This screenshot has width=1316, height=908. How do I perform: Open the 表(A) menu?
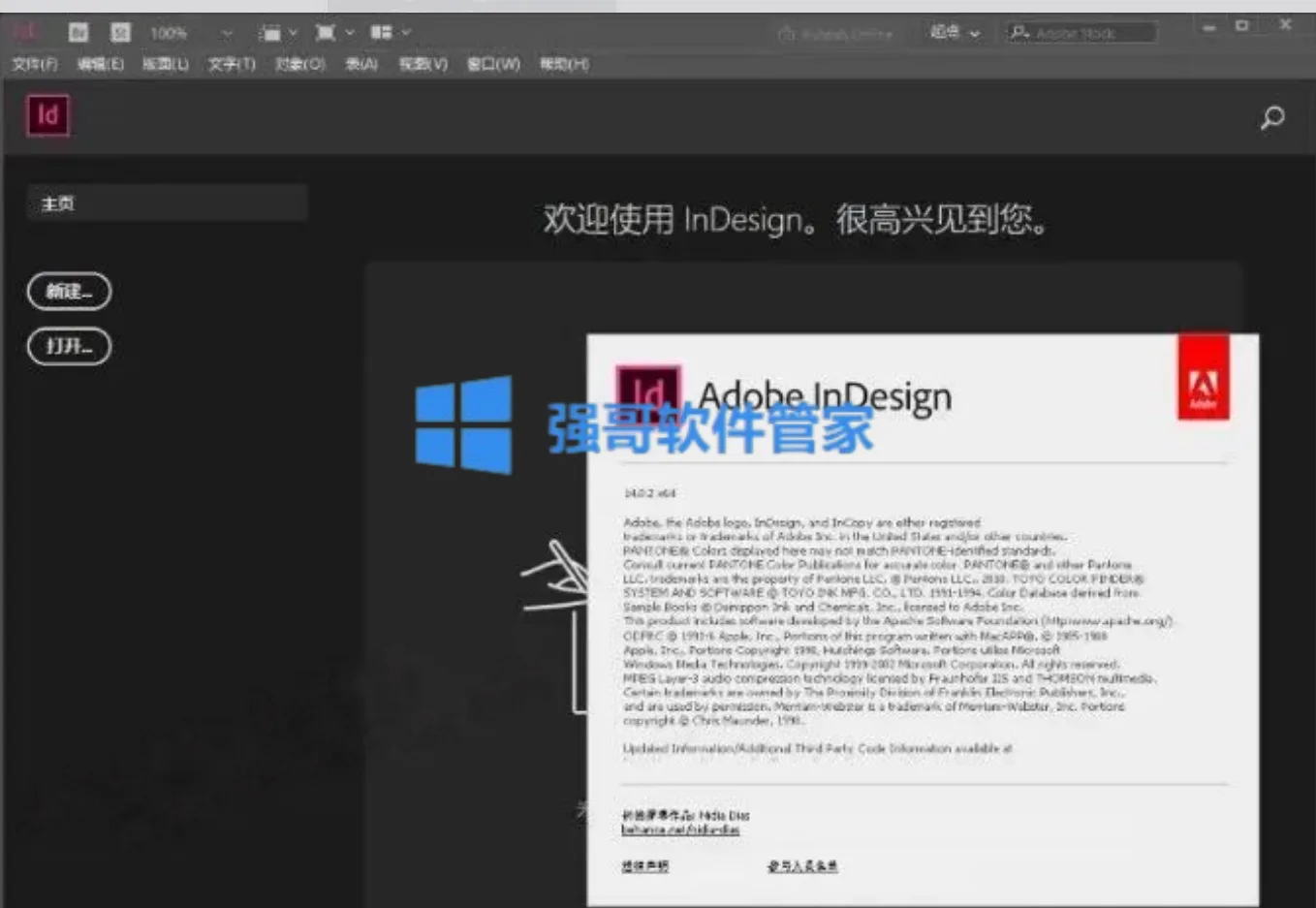point(361,64)
